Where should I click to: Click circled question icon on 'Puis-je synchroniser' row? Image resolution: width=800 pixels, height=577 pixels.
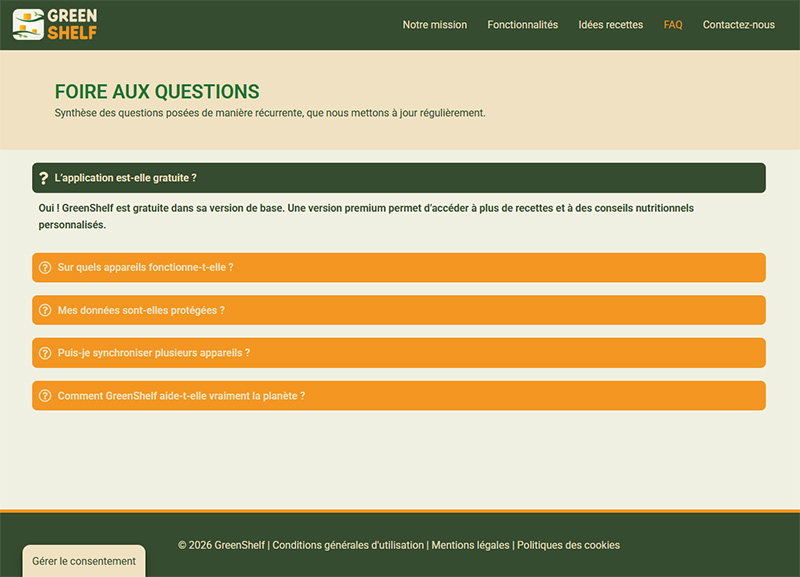click(x=45, y=353)
